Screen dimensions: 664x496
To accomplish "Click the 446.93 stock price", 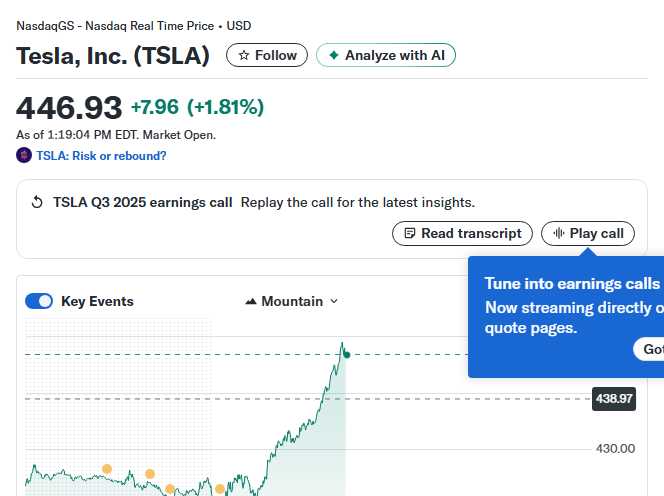I will 69,108.
